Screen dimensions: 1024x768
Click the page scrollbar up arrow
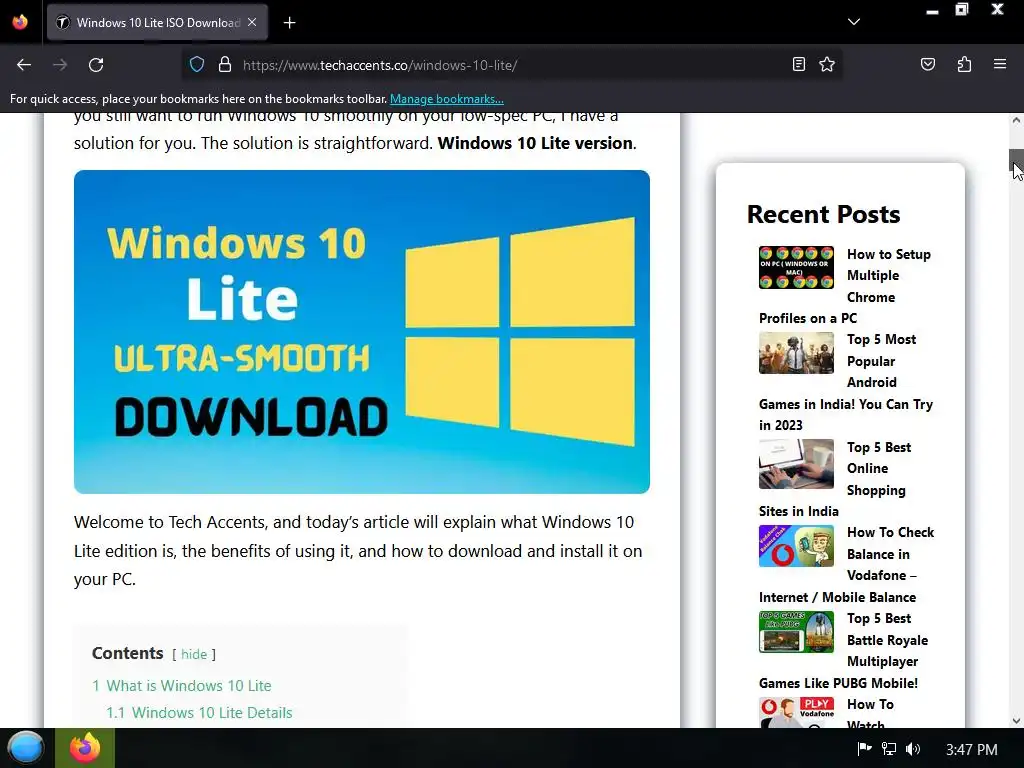1016,120
